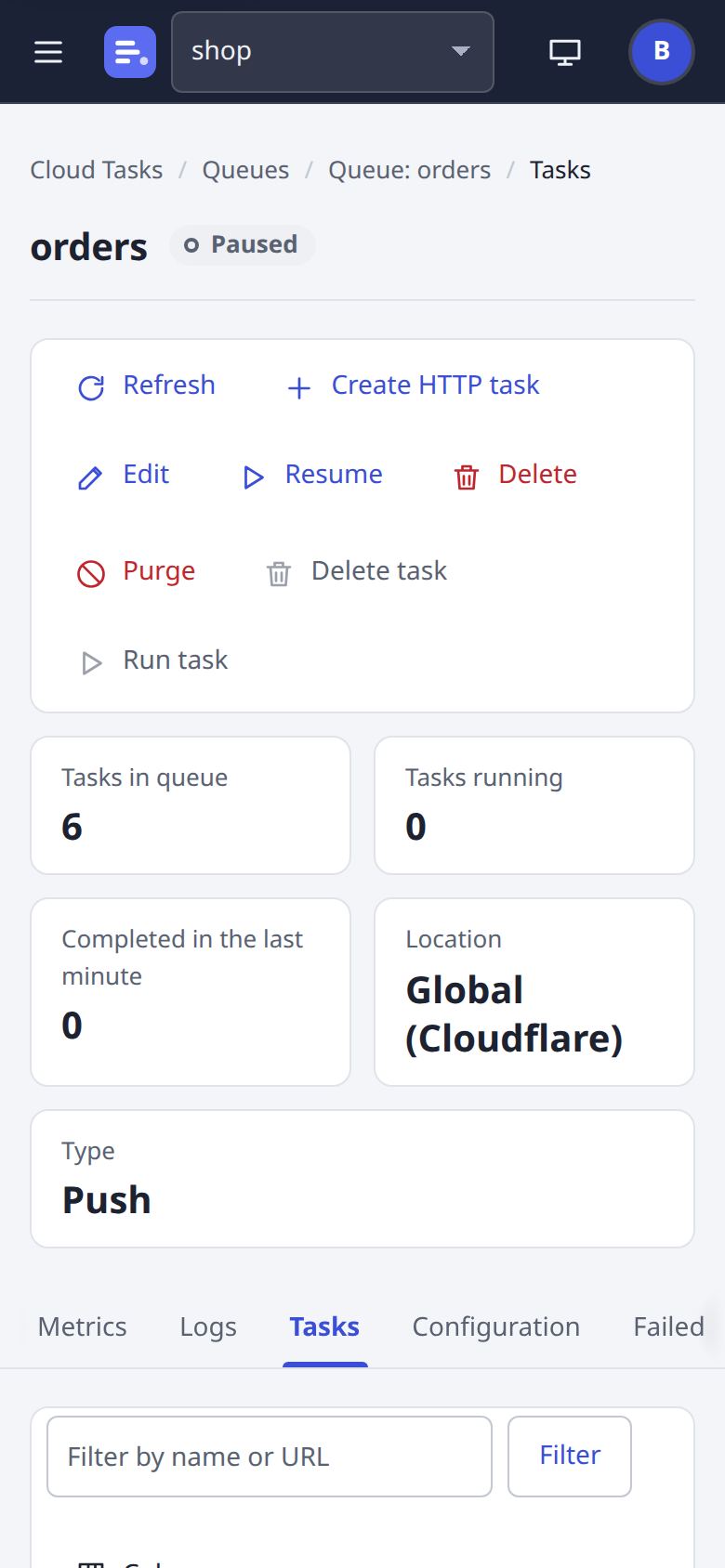
Task: Click the gray Delete task trash icon
Action: pos(279,573)
